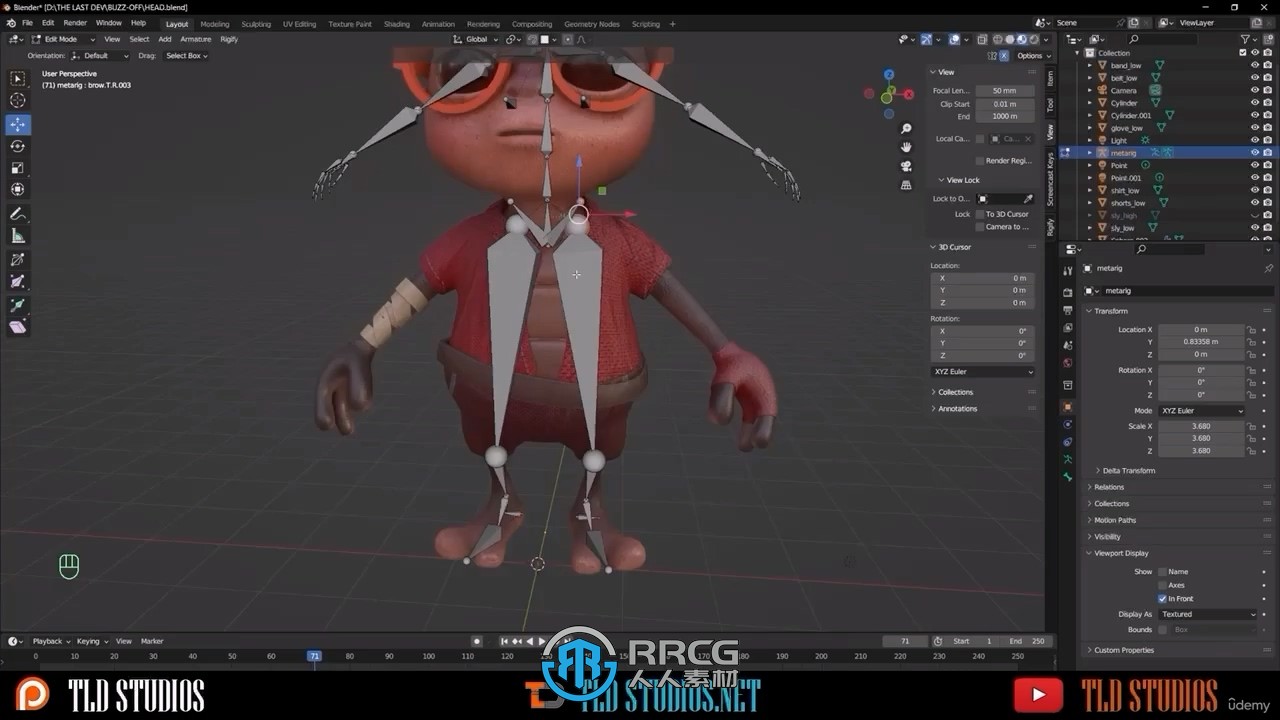This screenshot has height=720, width=1280.
Task: Click the zoom view magnifier icon
Action: click(x=906, y=129)
